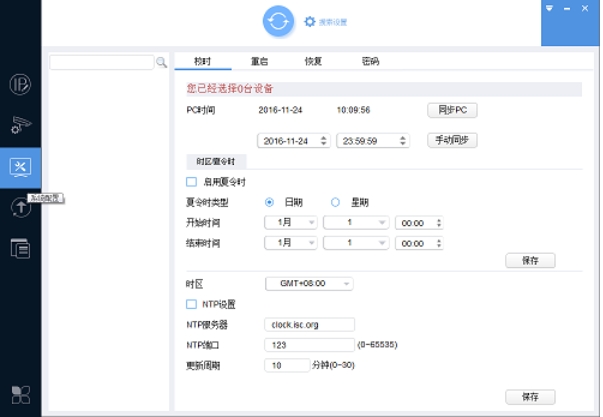Click the (0-65535) port range text

pos(377,345)
